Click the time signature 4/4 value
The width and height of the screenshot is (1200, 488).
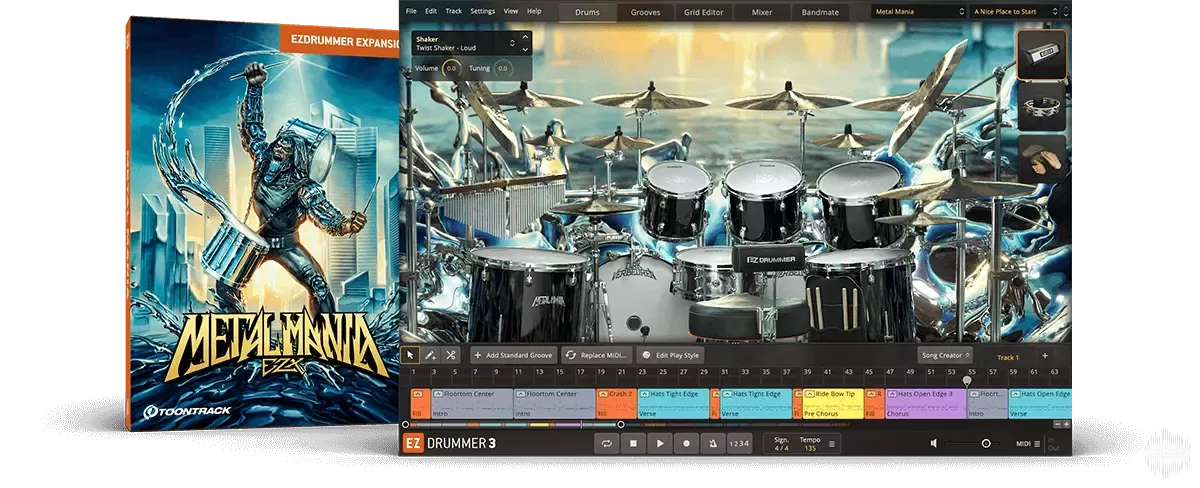781,448
